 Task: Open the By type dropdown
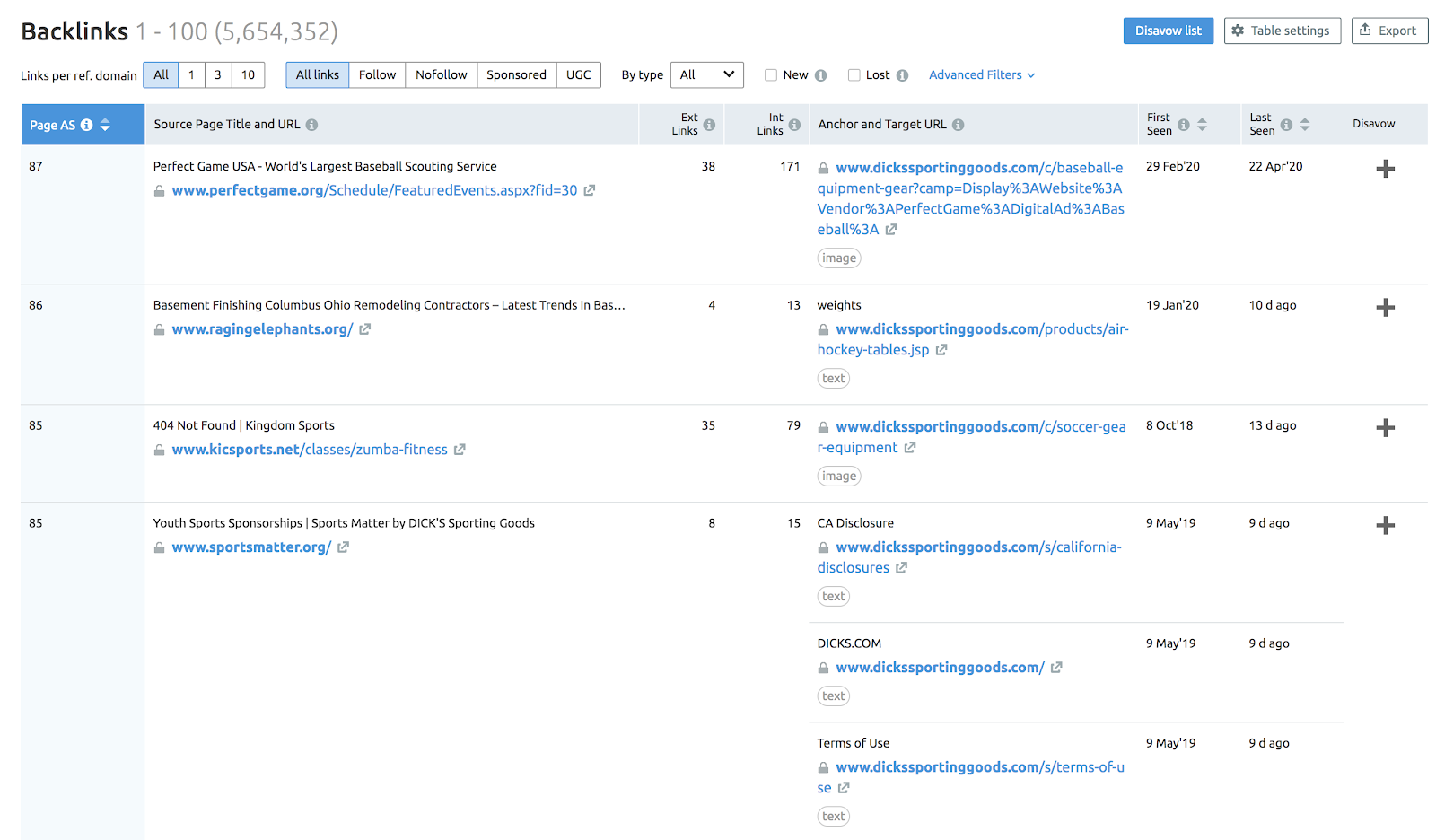click(x=706, y=75)
